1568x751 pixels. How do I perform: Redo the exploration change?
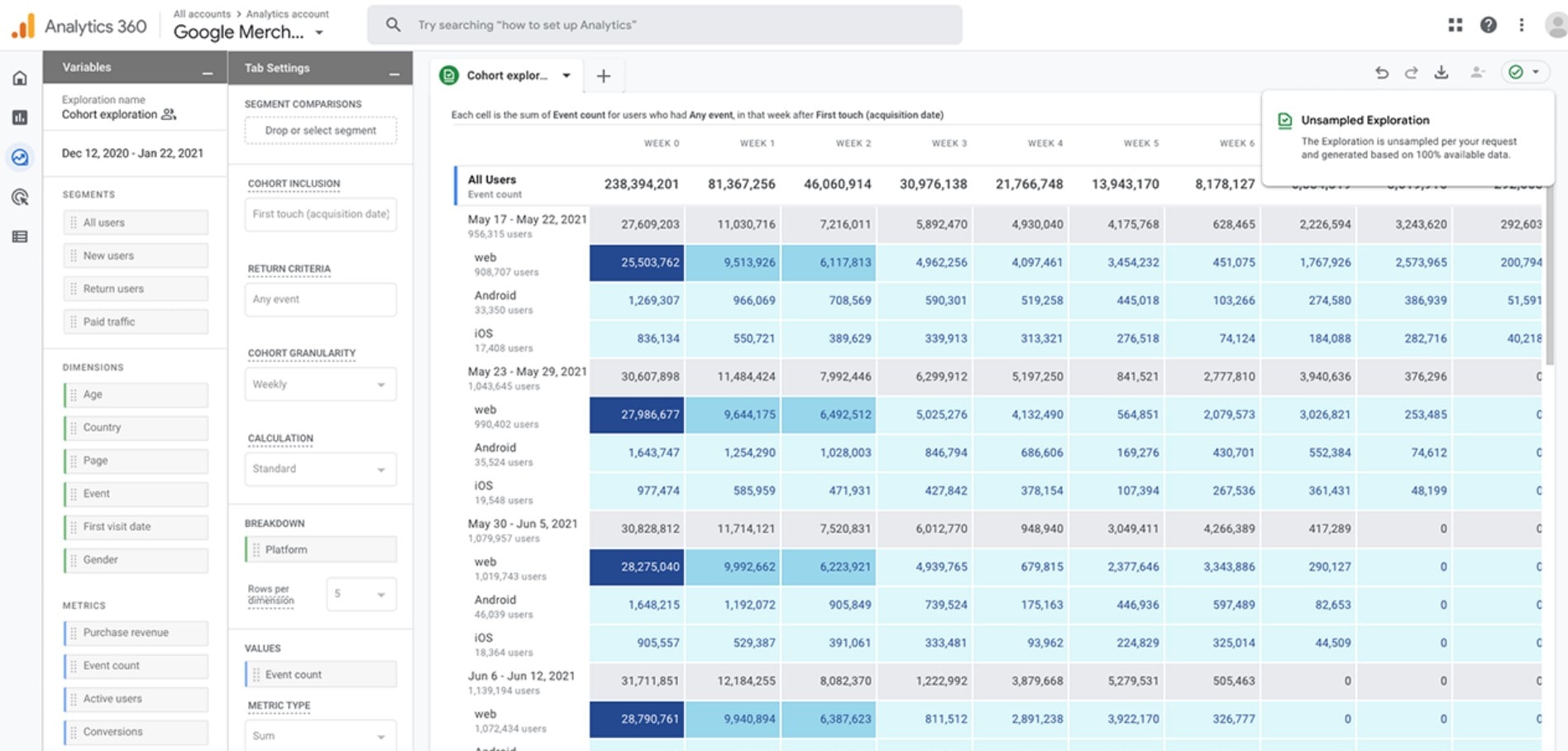point(1412,73)
